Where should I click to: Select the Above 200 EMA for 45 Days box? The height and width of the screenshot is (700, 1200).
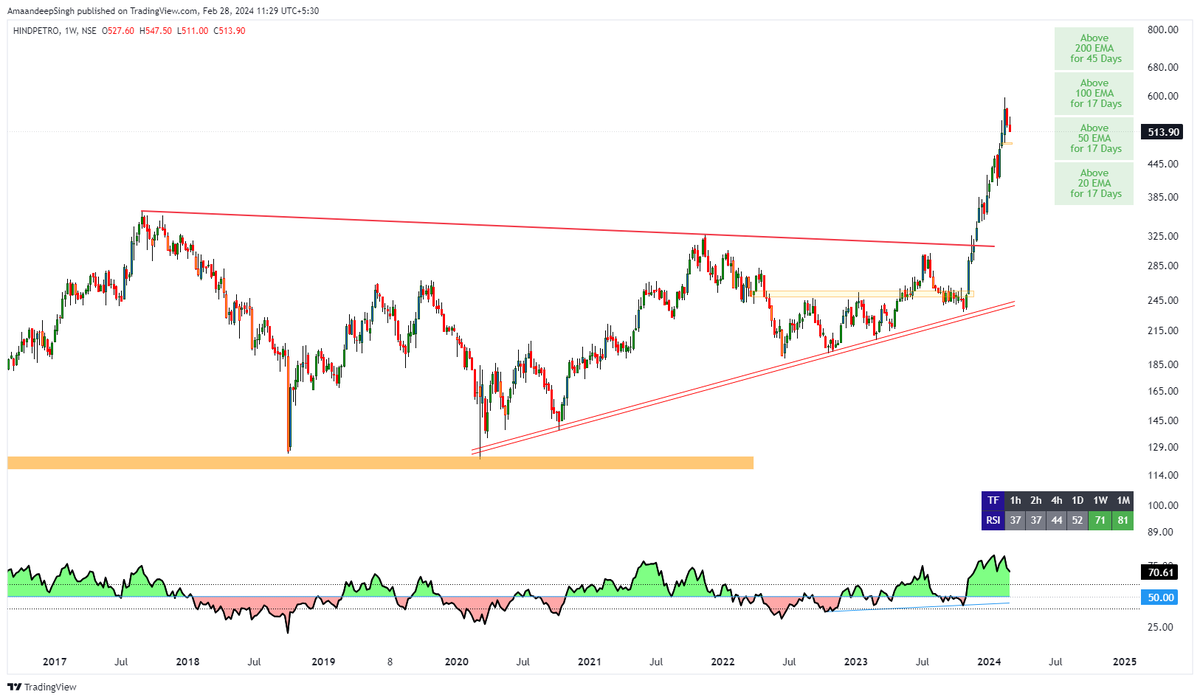click(x=1094, y=48)
